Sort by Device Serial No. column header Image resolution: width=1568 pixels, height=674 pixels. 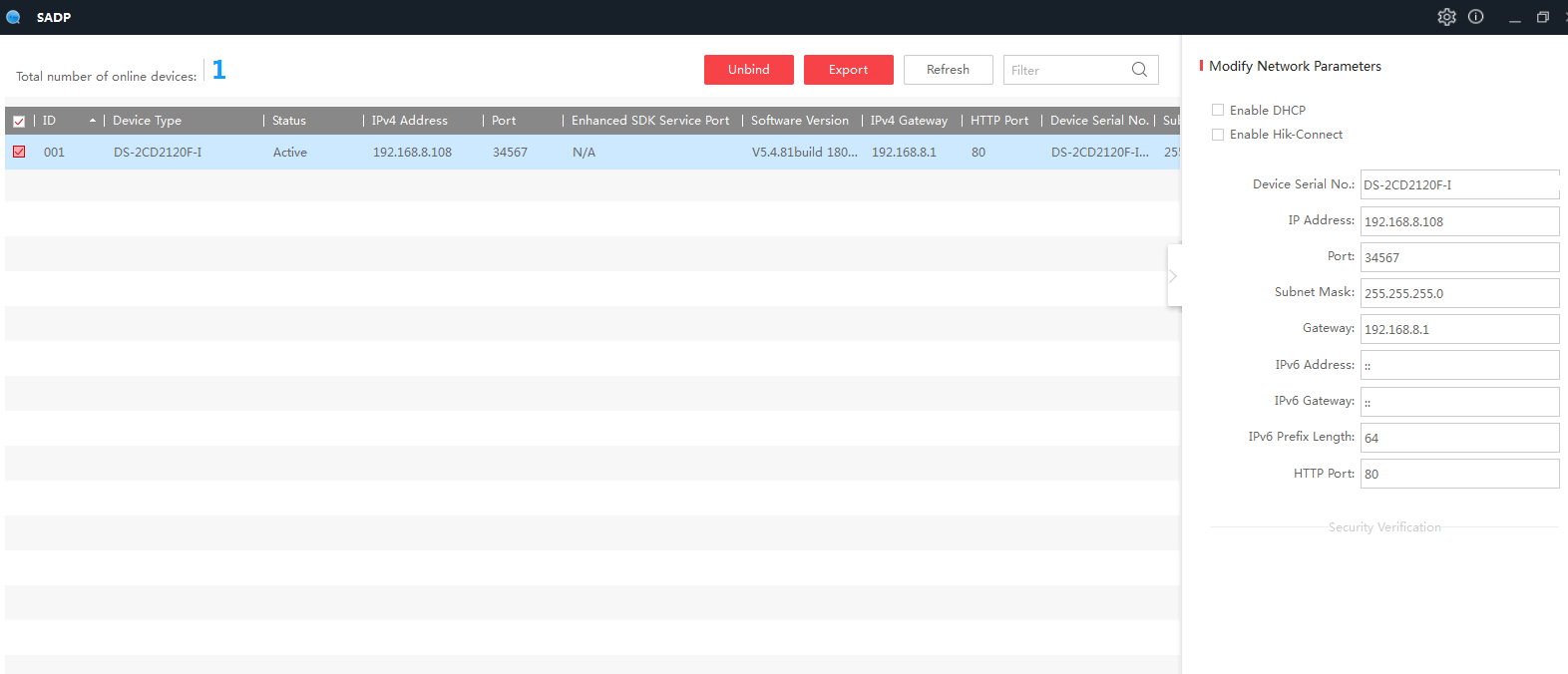(x=1098, y=121)
